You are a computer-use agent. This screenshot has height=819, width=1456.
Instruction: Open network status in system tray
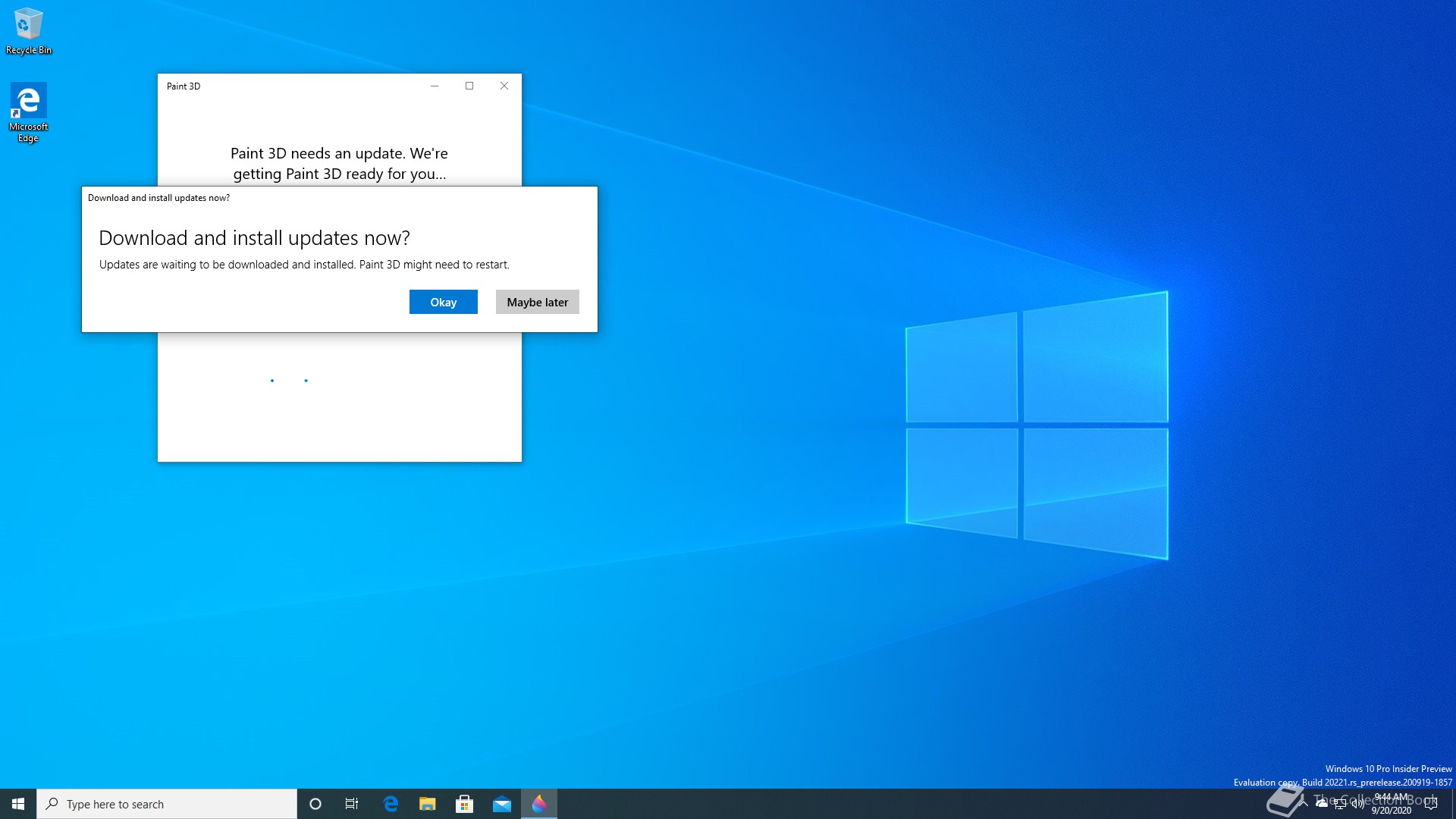pyautogui.click(x=1340, y=804)
